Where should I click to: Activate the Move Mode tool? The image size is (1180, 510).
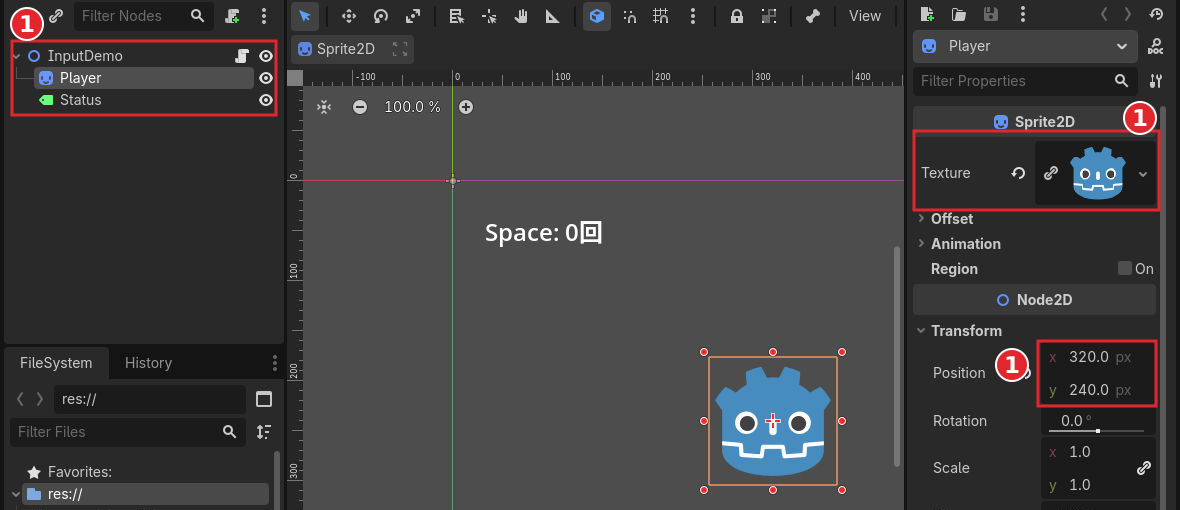pyautogui.click(x=348, y=16)
